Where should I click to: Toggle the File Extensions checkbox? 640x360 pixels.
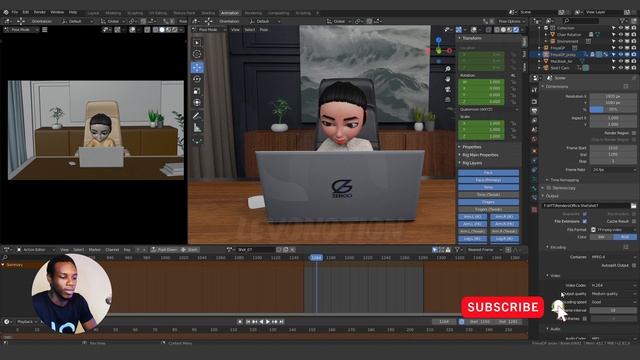(584, 221)
